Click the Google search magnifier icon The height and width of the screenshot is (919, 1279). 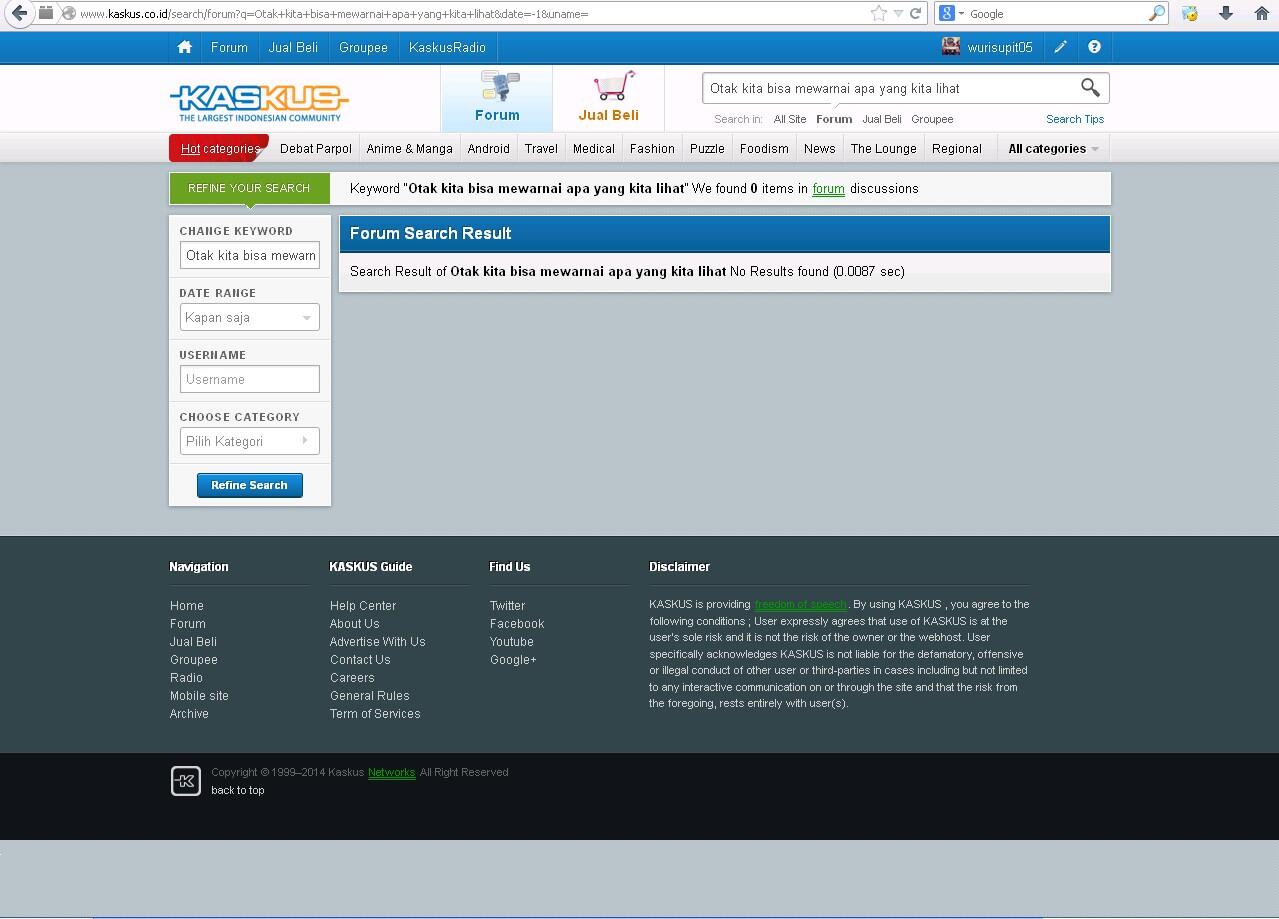[1157, 13]
